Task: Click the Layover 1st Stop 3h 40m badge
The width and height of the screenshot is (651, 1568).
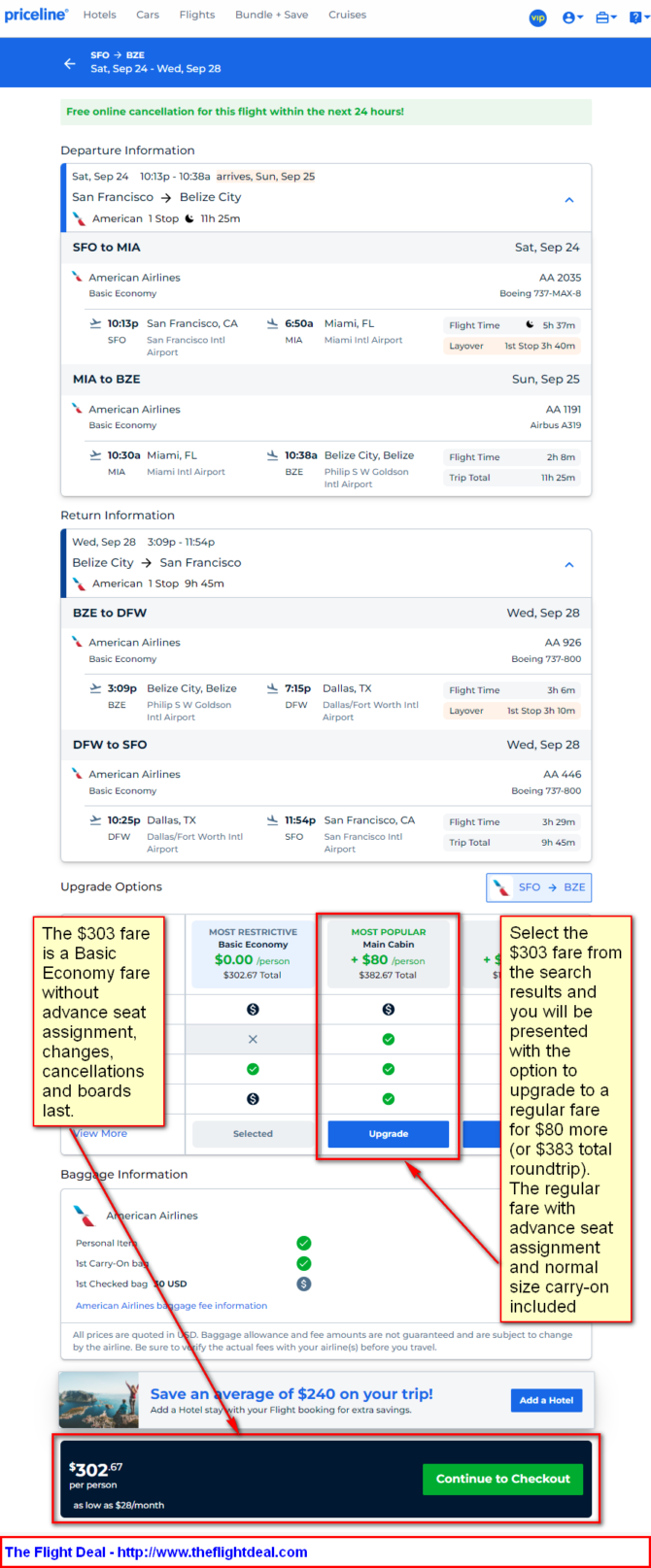Action: [512, 346]
